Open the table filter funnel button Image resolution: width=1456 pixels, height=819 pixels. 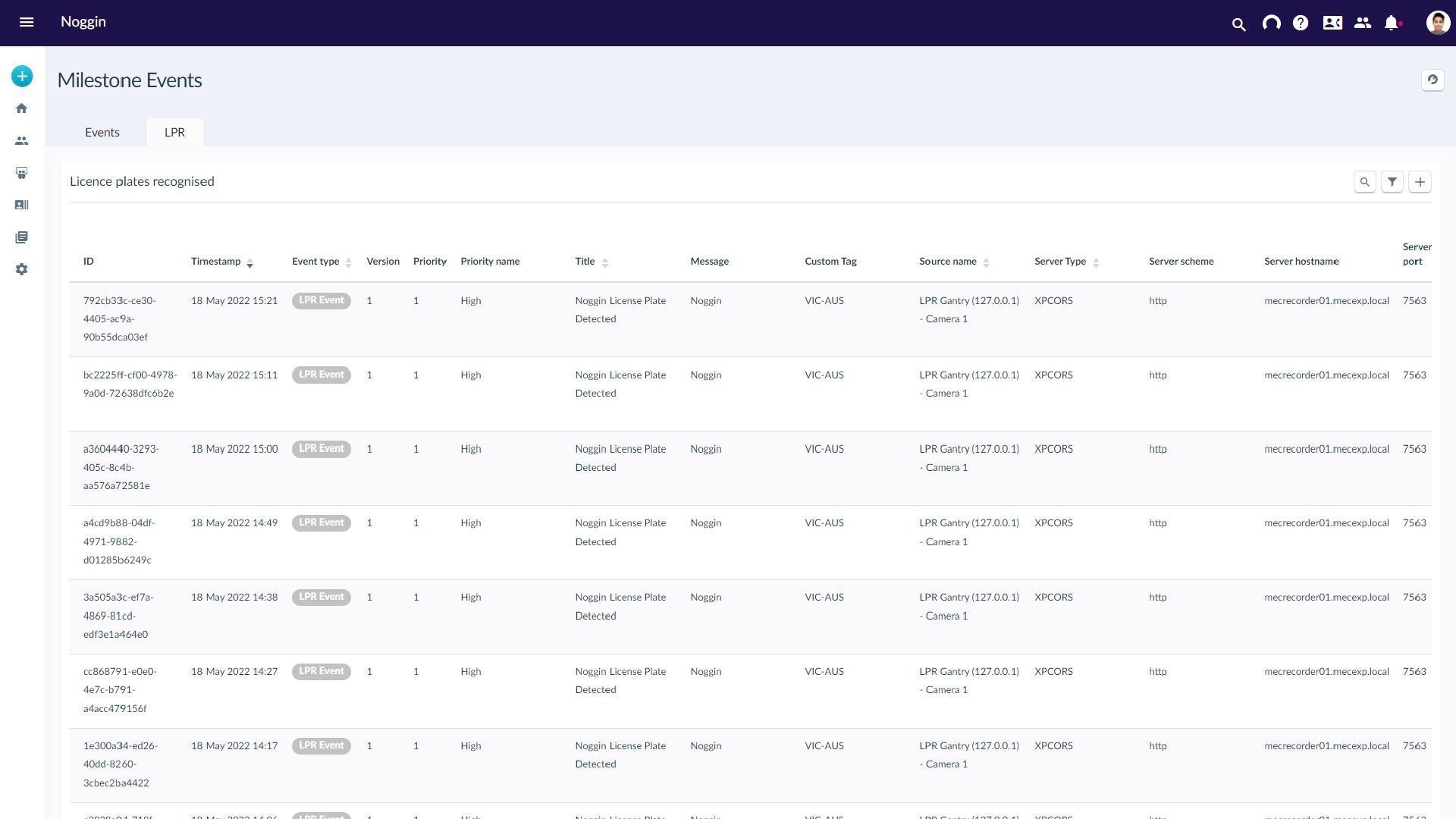click(x=1392, y=182)
